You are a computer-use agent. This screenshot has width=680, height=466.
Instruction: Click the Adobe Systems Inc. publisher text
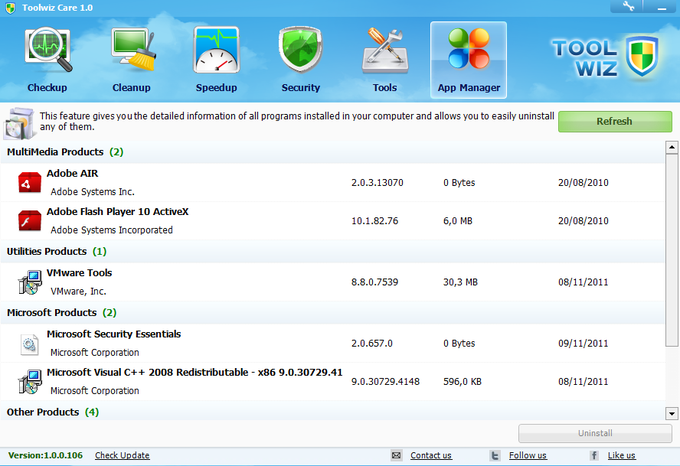(92, 192)
